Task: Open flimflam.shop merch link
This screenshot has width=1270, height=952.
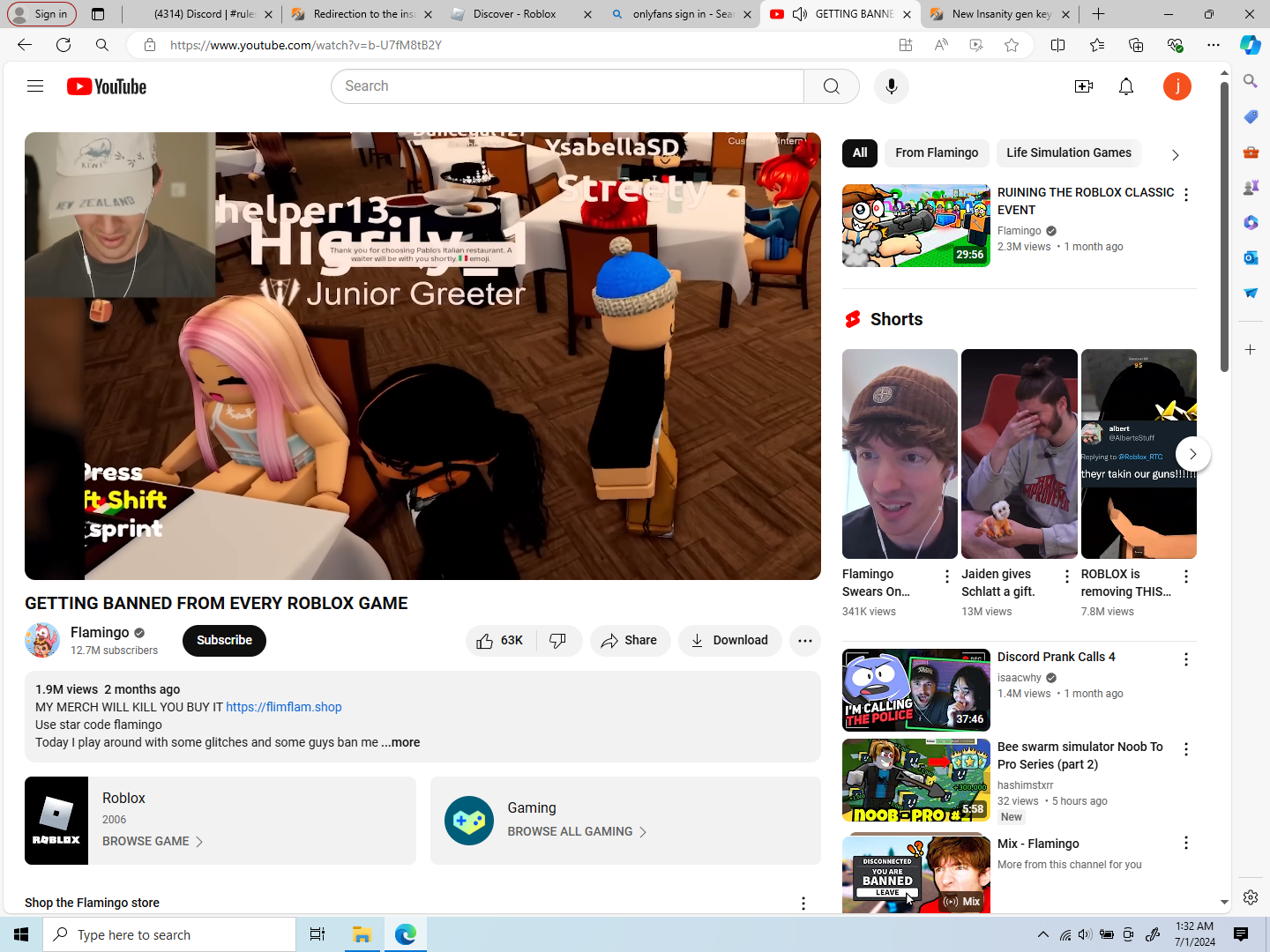Action: (x=284, y=707)
